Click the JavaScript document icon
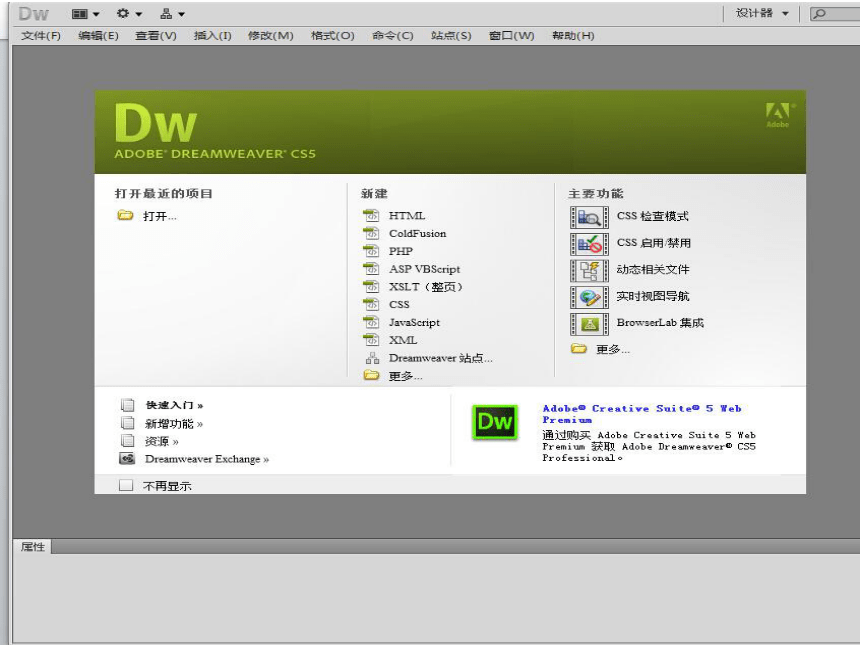Screen dimensions: 860x645 [371, 322]
